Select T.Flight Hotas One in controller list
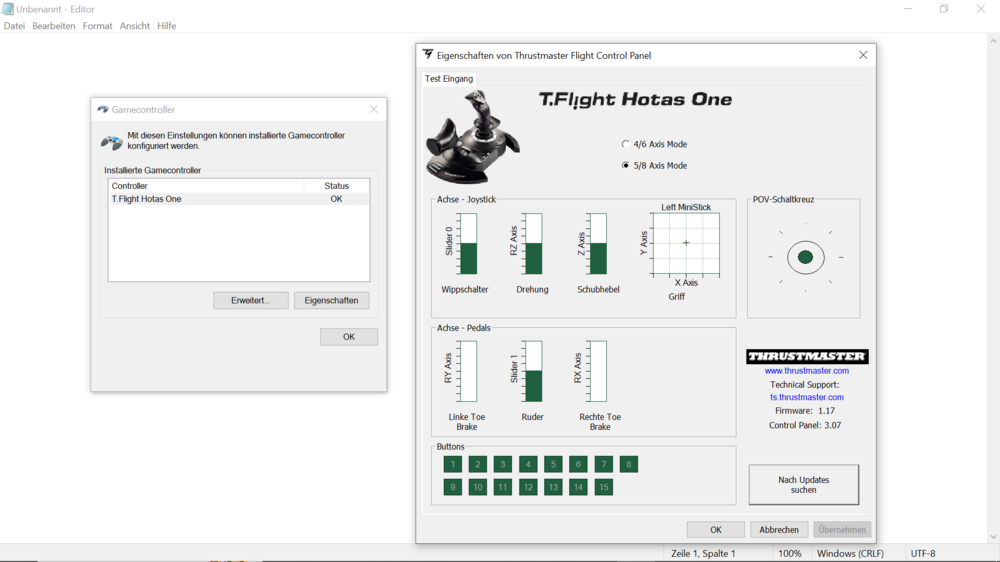Viewport: 1000px width, 562px height. click(x=239, y=199)
